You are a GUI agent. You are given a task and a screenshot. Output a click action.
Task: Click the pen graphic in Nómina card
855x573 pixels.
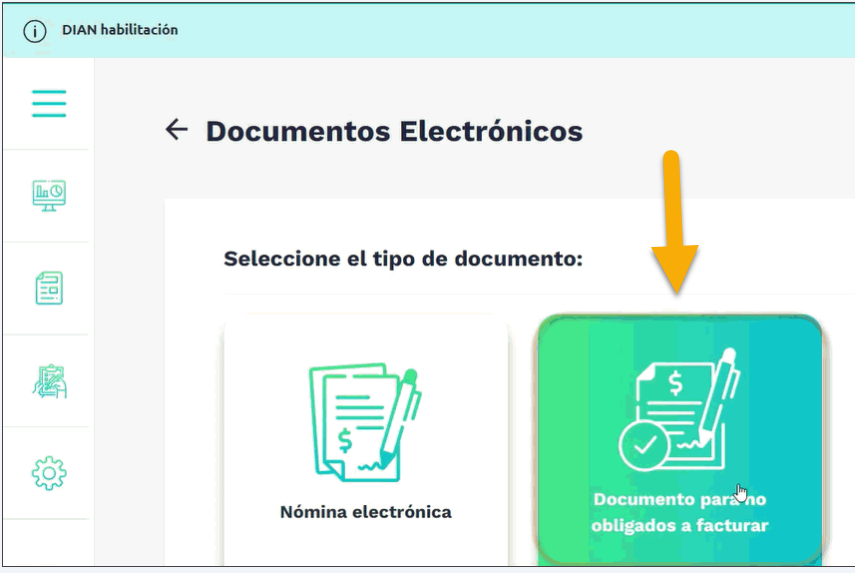pyautogui.click(x=401, y=418)
